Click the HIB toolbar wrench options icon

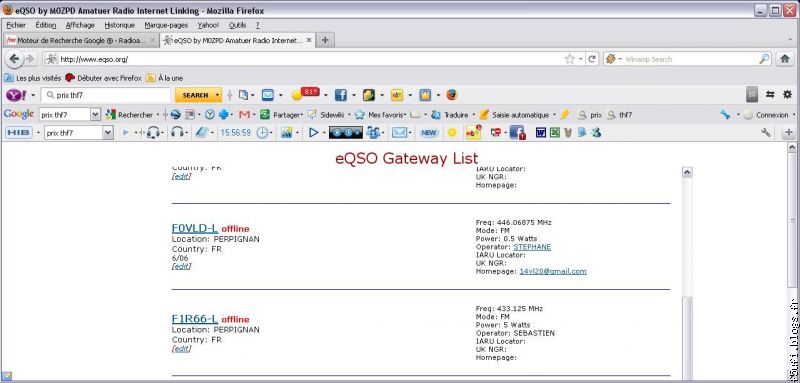(765, 133)
